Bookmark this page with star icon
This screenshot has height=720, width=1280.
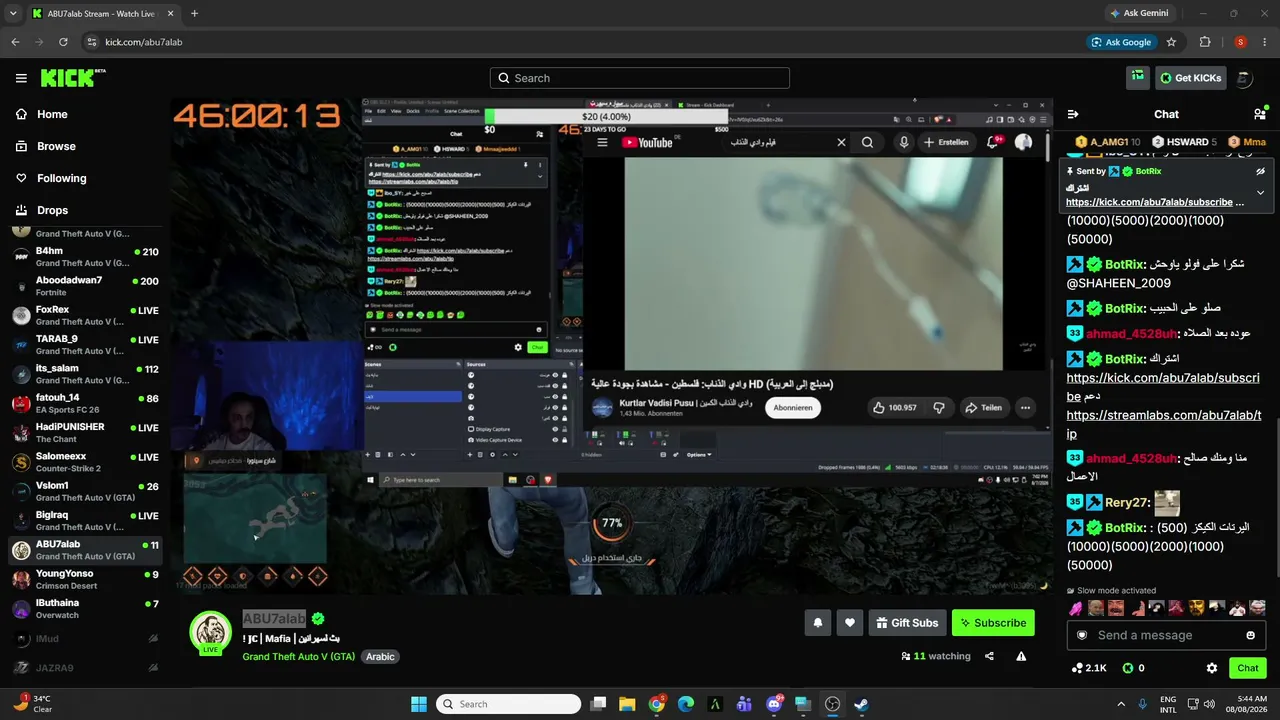pyautogui.click(x=1171, y=42)
